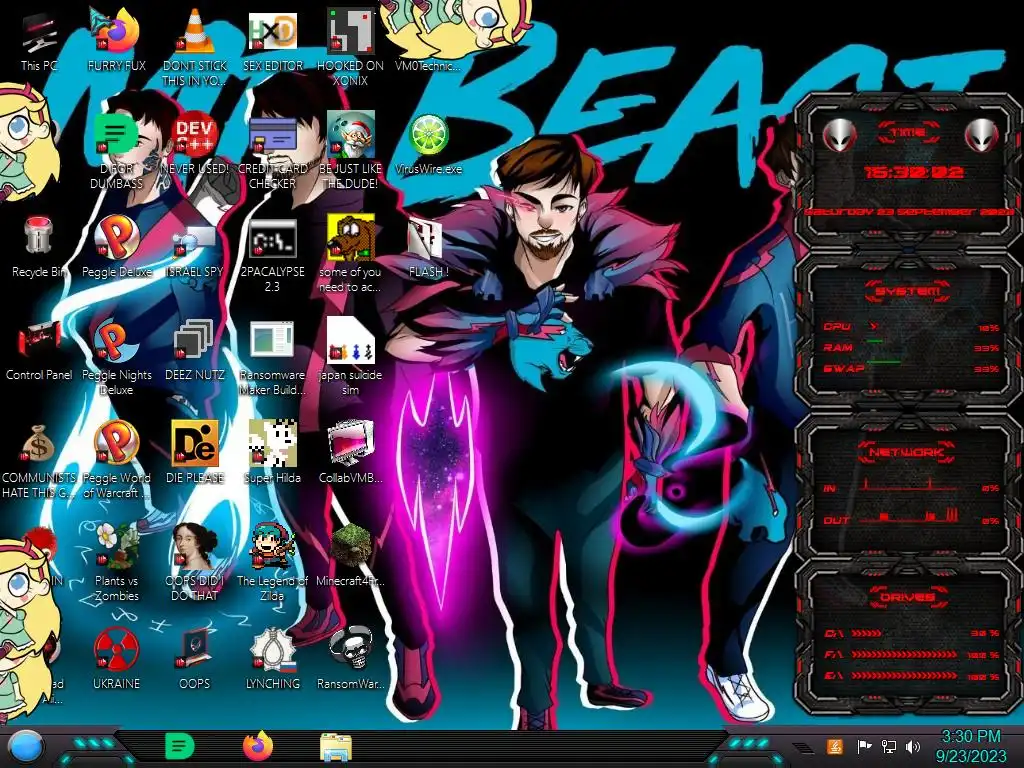This screenshot has height=768, width=1024.
Task: Open the volume control in the tray
Action: coord(913,746)
